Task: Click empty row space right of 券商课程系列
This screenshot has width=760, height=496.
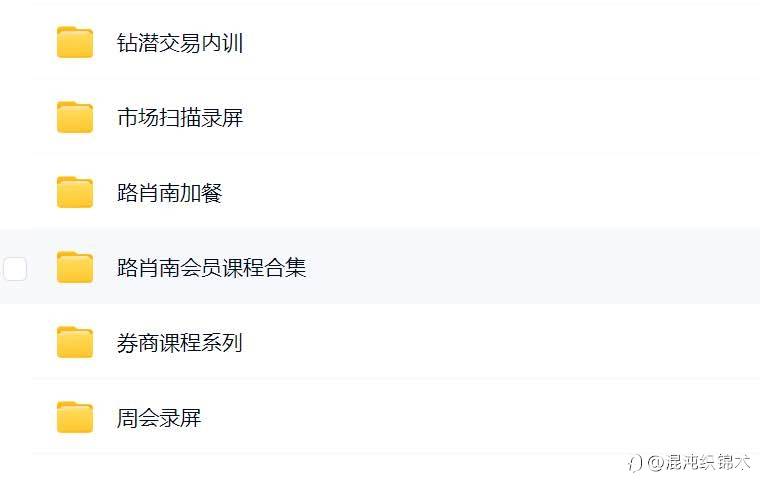Action: [500, 343]
